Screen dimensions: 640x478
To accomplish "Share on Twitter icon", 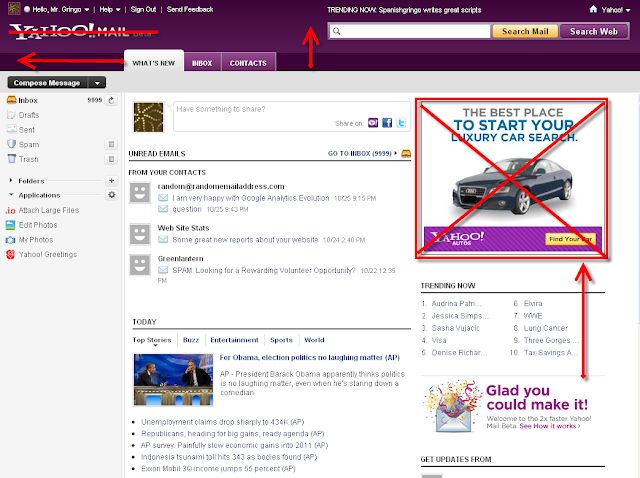I will tap(401, 123).
